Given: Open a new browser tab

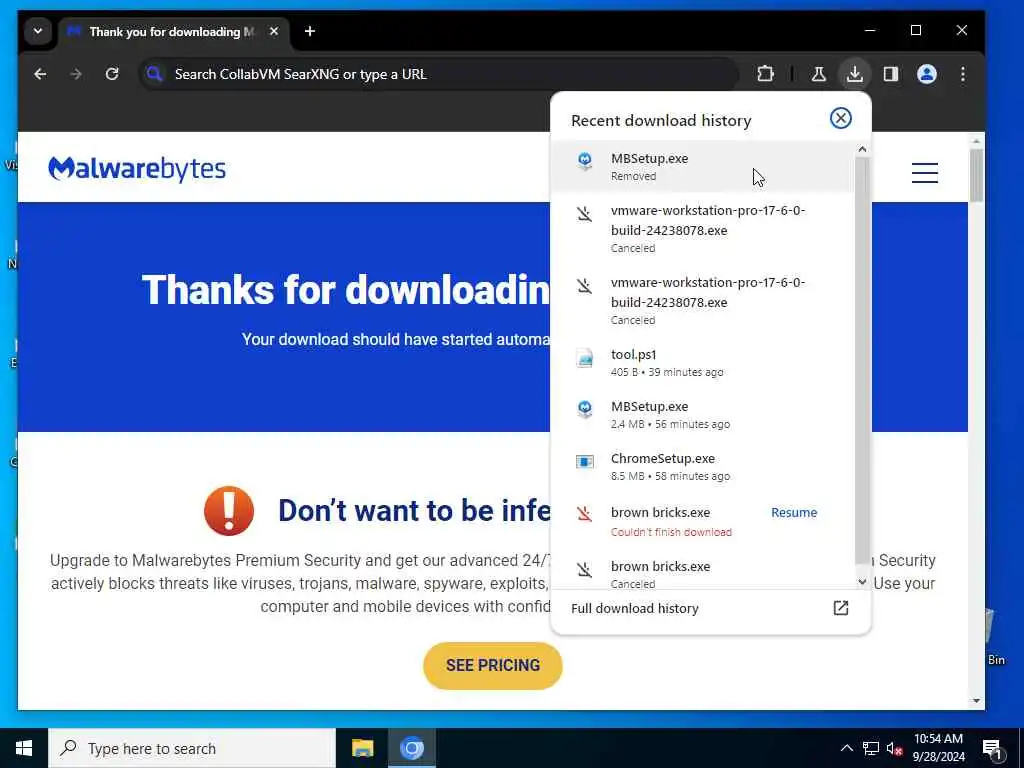Looking at the screenshot, I should click(310, 31).
